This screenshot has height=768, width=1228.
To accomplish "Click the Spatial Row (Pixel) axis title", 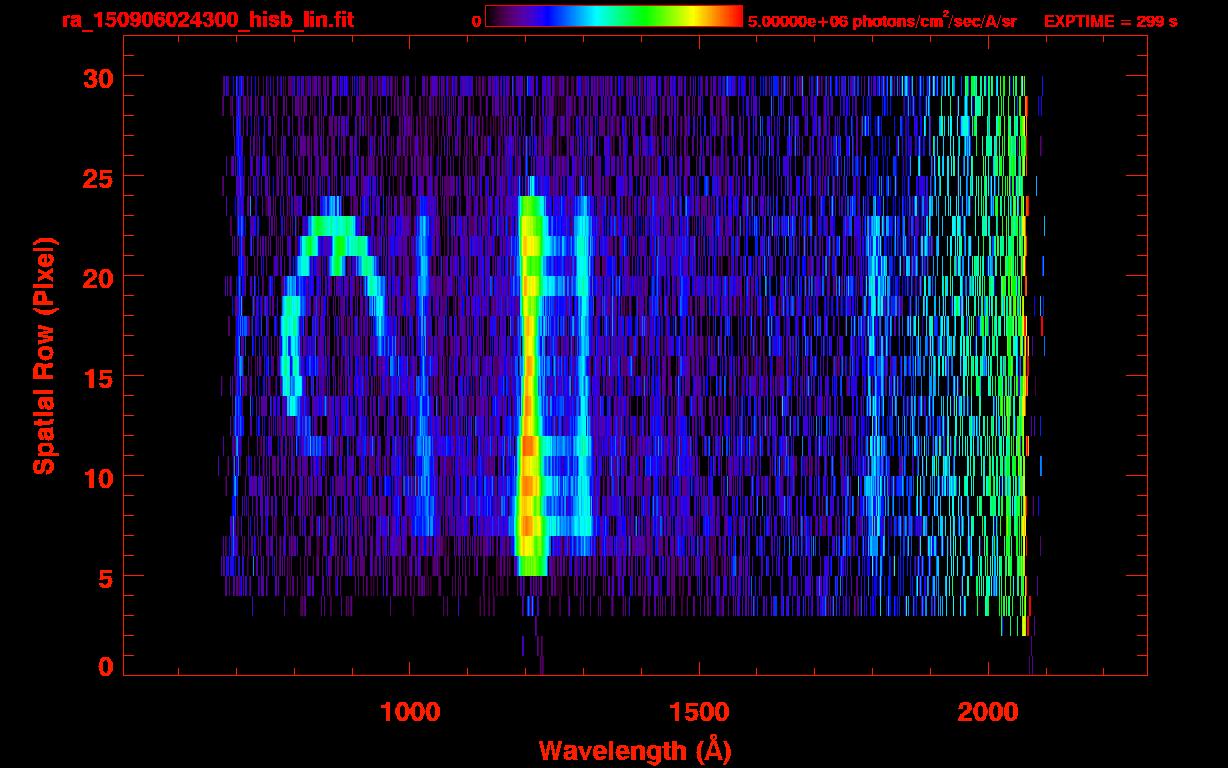I will 44,355.
